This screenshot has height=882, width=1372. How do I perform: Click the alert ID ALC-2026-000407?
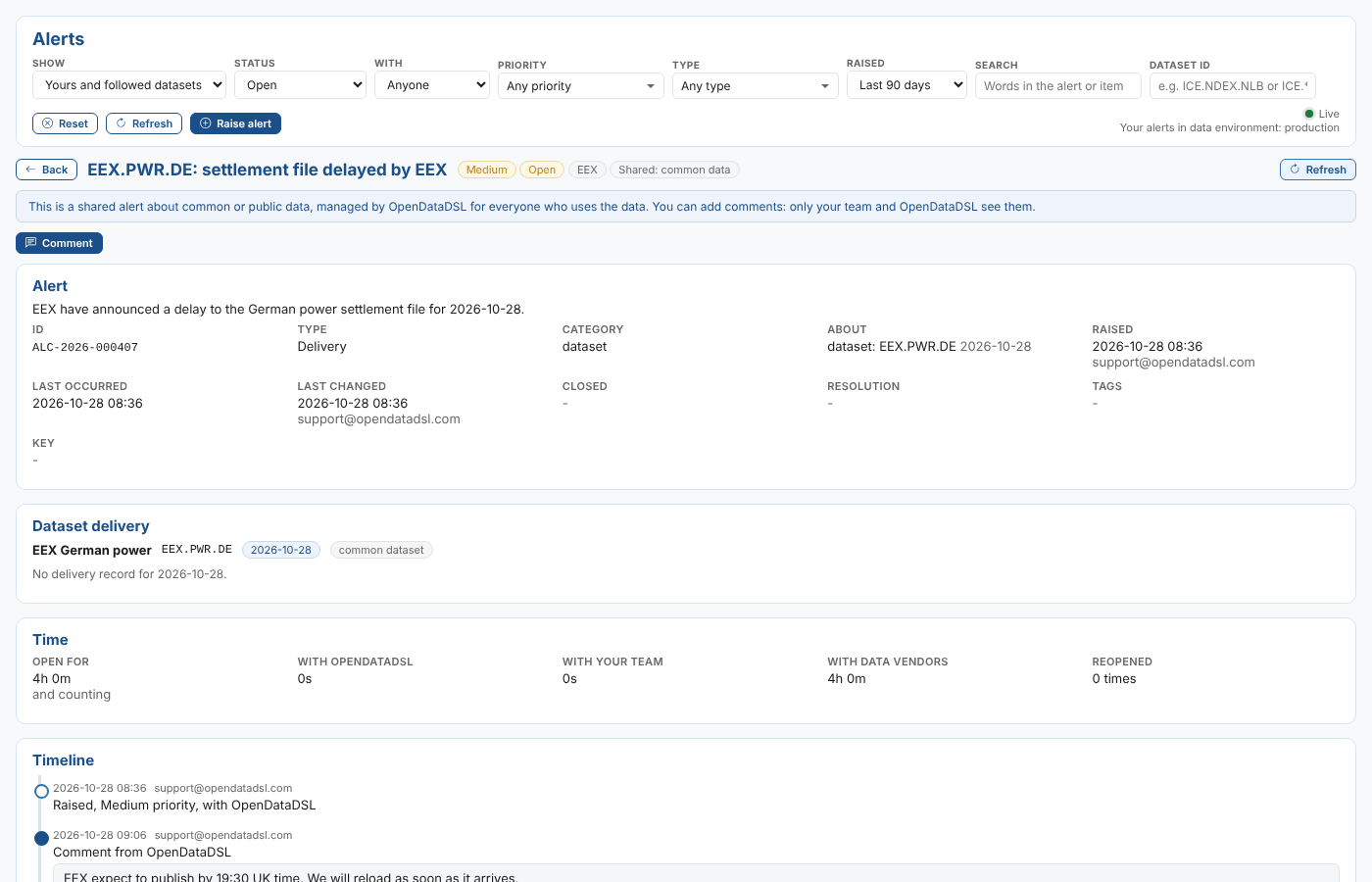click(x=85, y=348)
